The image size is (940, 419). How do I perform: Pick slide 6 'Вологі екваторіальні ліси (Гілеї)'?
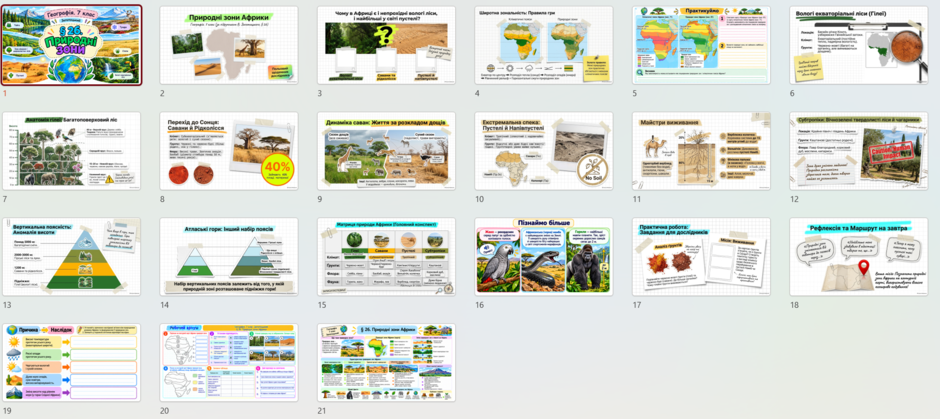pyautogui.click(x=858, y=46)
